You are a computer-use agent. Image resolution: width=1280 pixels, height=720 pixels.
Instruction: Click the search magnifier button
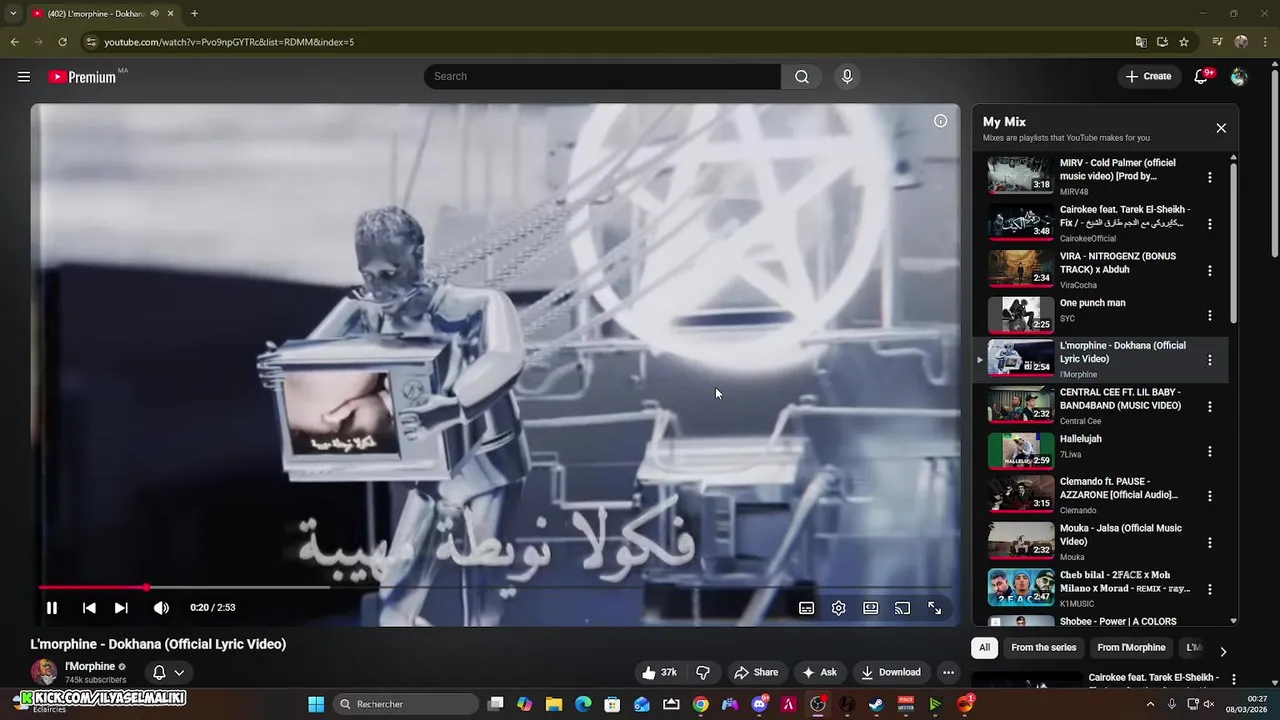coord(801,77)
